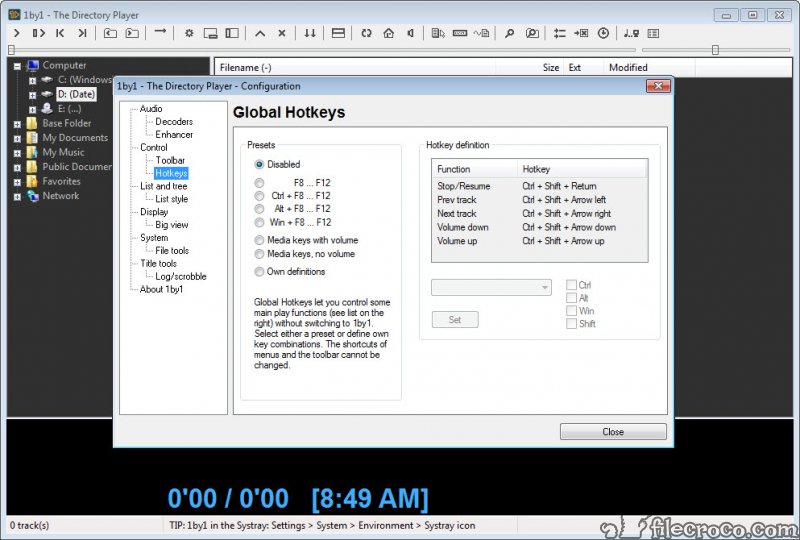The width and height of the screenshot is (800, 540).
Task: Toggle the repeat loop icon
Action: tap(366, 33)
